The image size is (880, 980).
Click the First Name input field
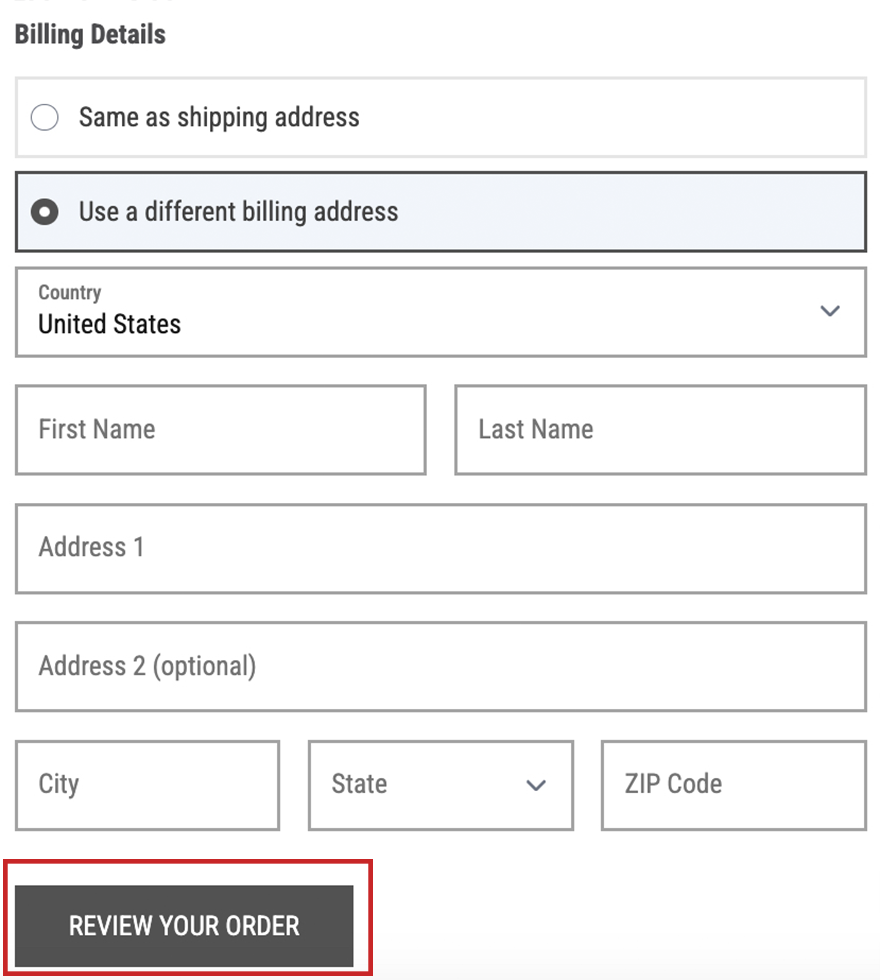pos(220,430)
